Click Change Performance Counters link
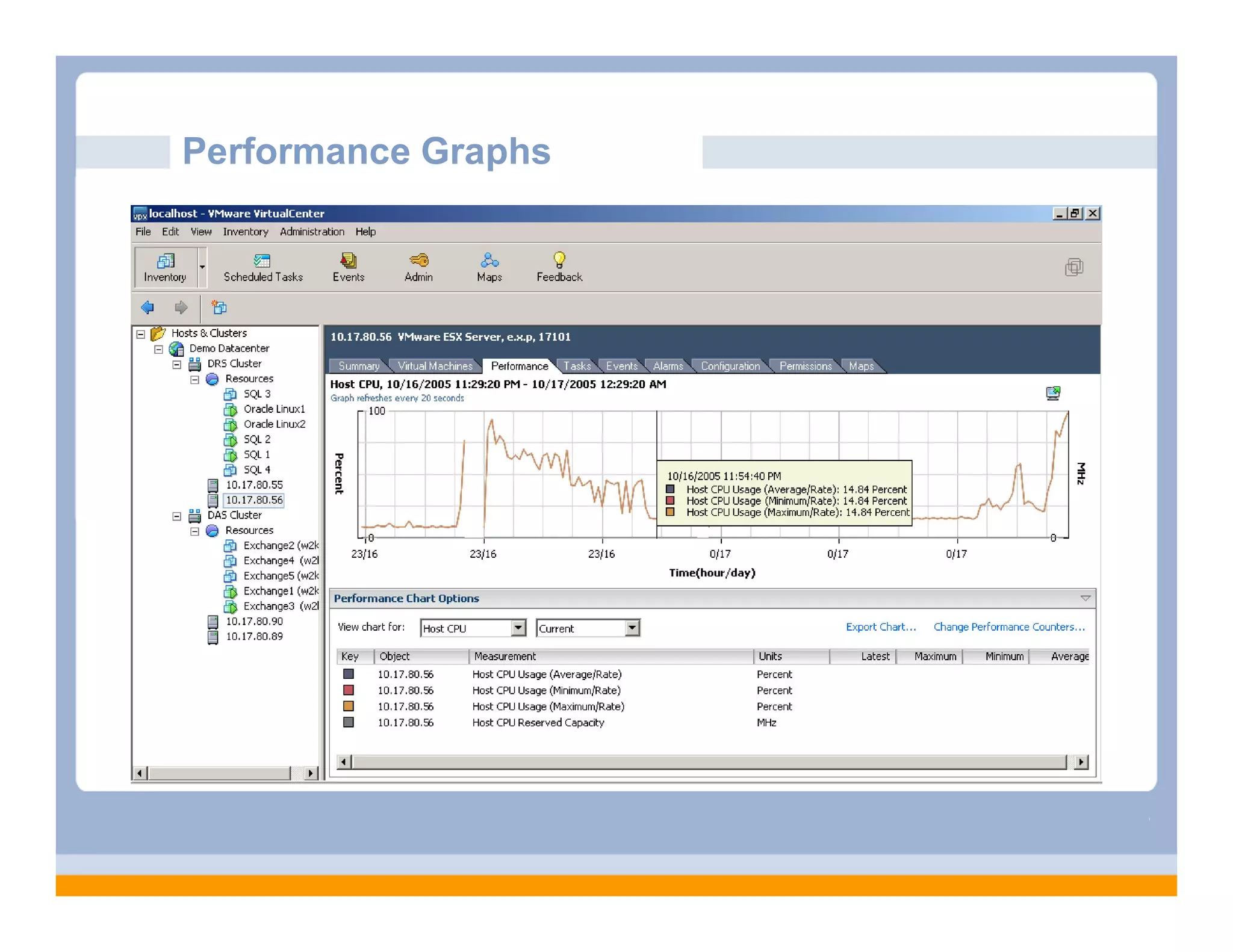 [x=1009, y=627]
